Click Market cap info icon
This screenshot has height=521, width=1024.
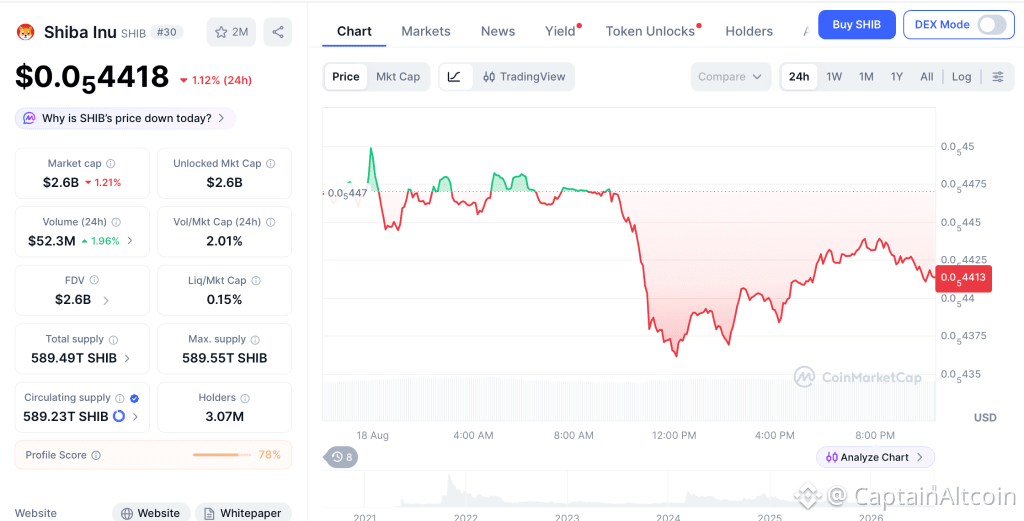[111, 164]
